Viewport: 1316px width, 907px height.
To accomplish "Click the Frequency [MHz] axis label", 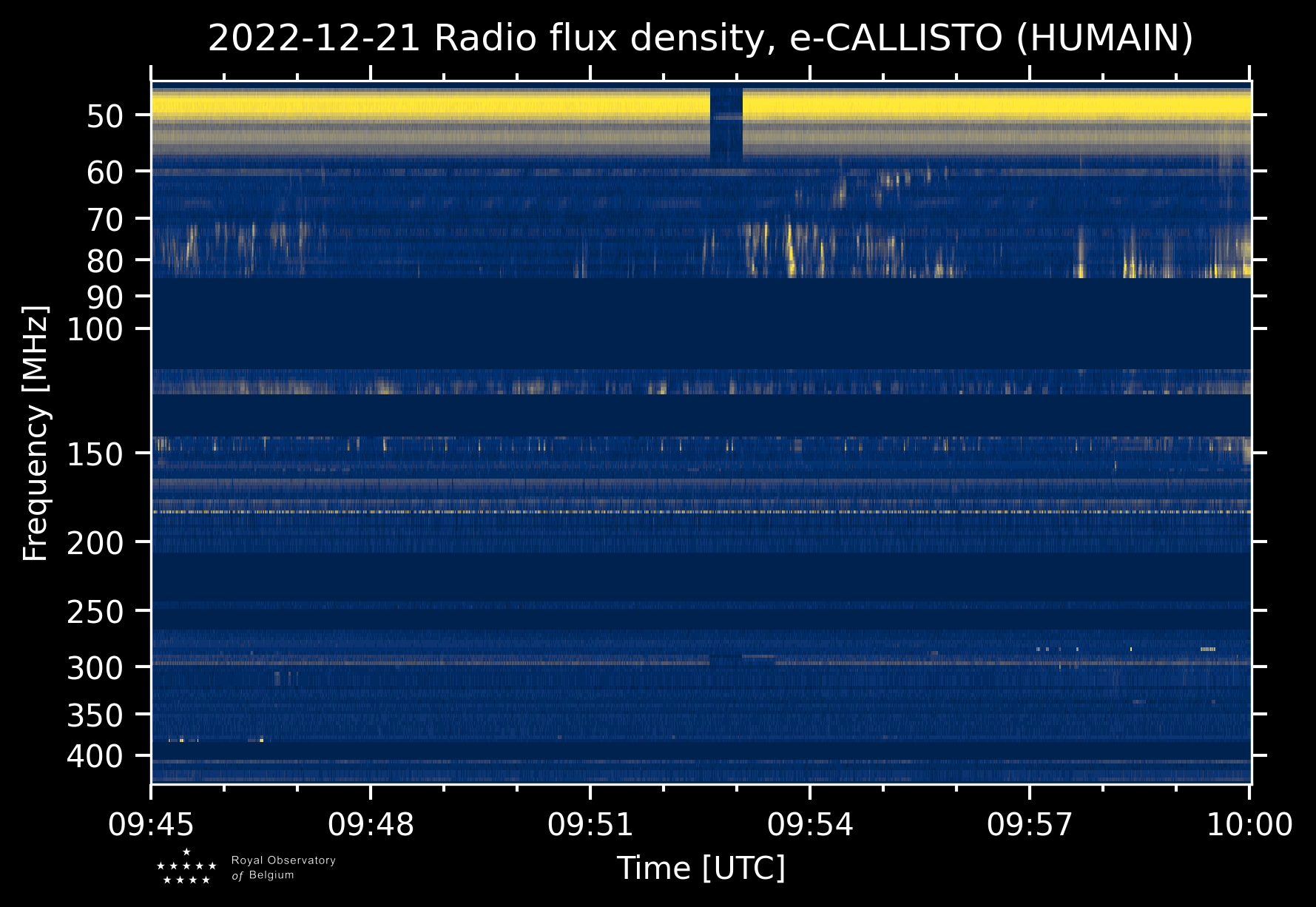I will (x=36, y=434).
